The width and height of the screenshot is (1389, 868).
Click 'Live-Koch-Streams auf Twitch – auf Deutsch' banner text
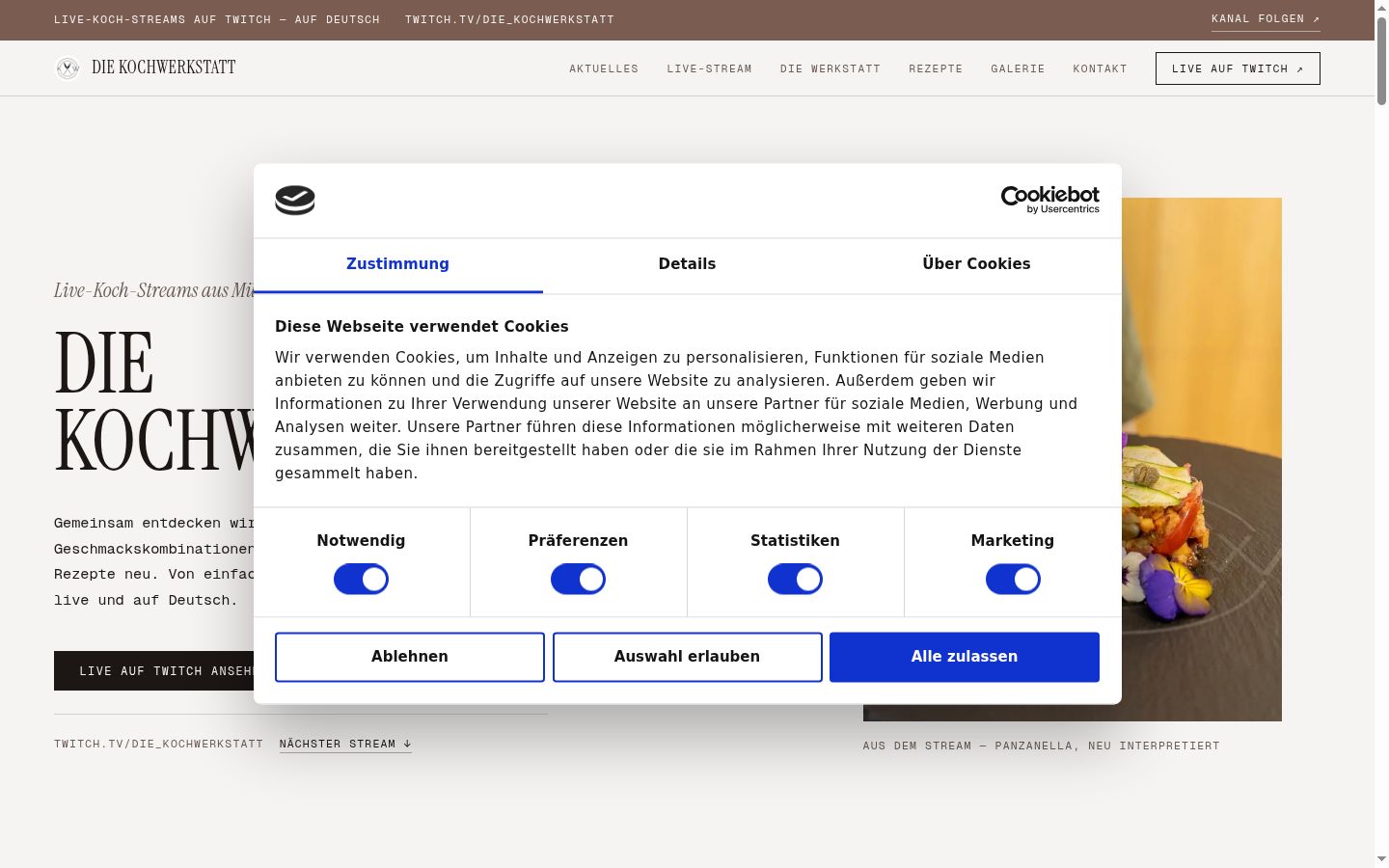pyautogui.click(x=217, y=19)
